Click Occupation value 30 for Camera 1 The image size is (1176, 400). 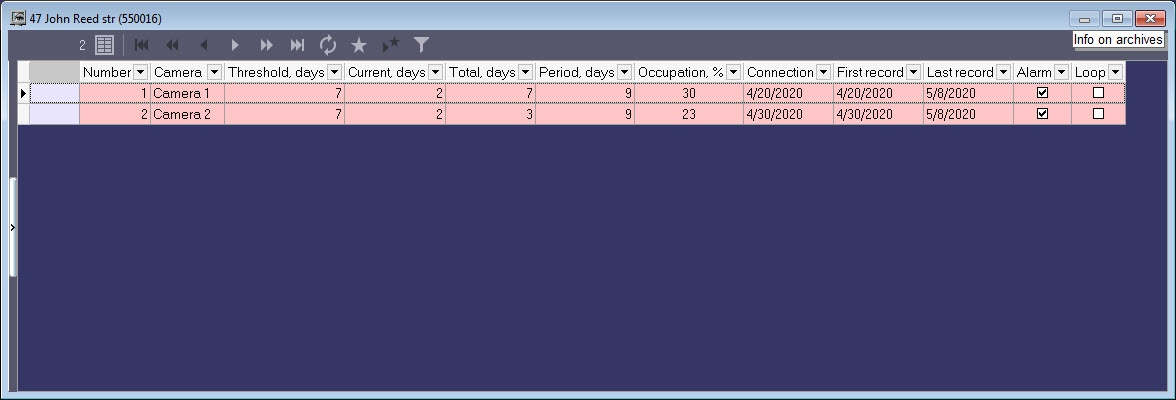[688, 93]
